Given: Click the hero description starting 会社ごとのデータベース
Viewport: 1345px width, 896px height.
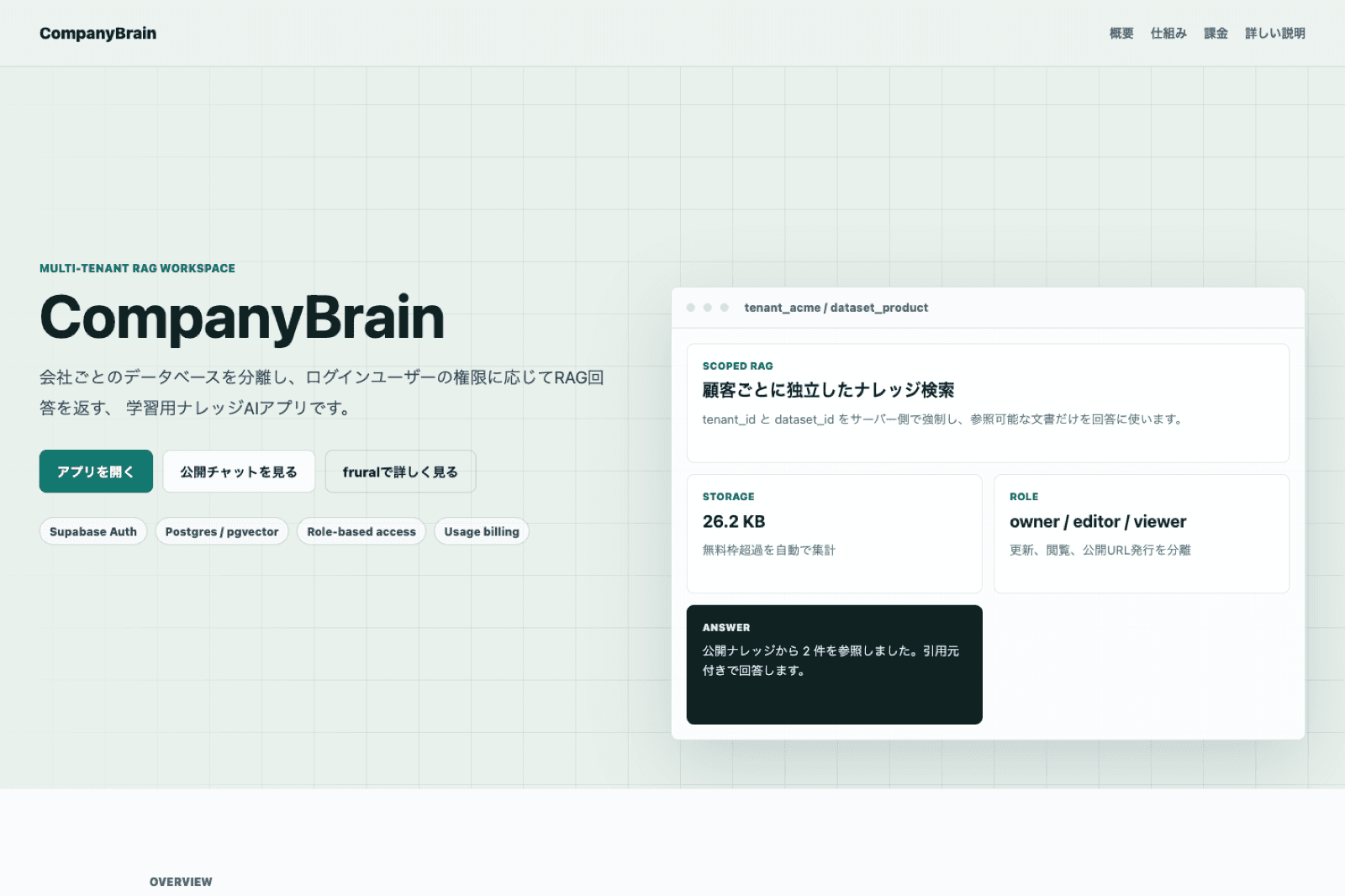Looking at the screenshot, I should point(322,393).
